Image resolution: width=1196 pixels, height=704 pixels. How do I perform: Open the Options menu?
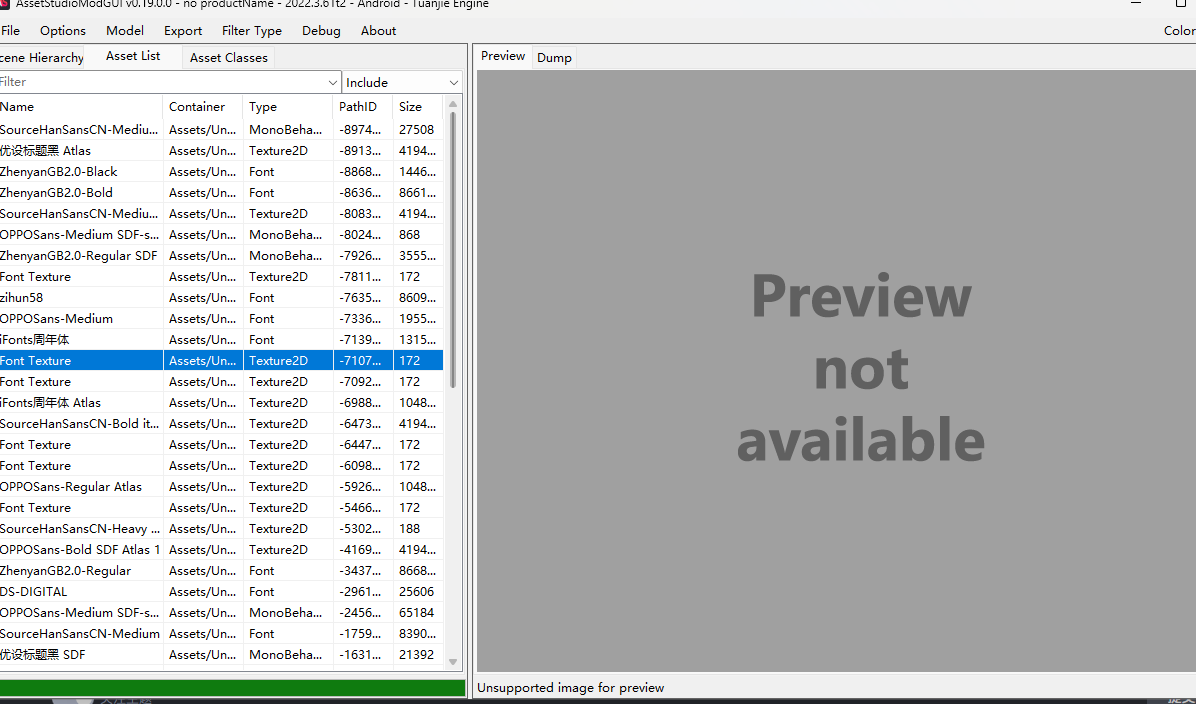(63, 31)
